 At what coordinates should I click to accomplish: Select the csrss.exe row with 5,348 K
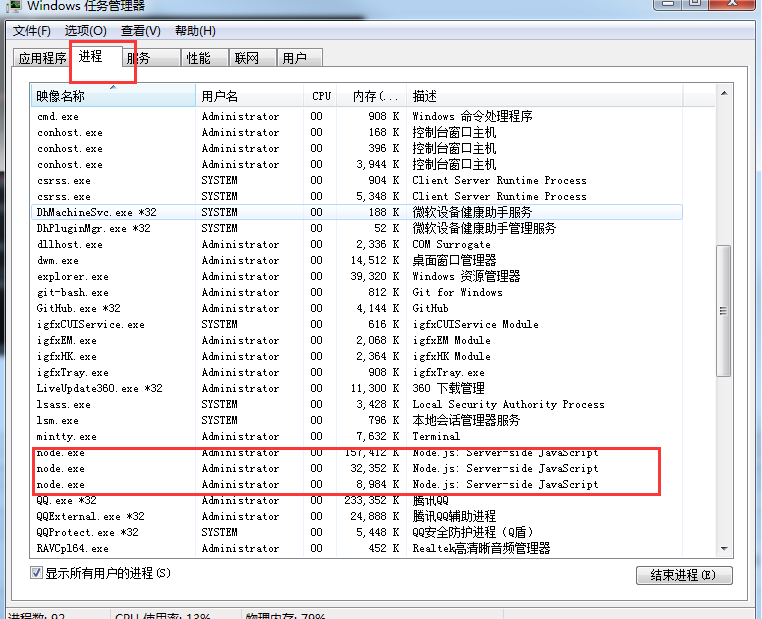coord(357,197)
